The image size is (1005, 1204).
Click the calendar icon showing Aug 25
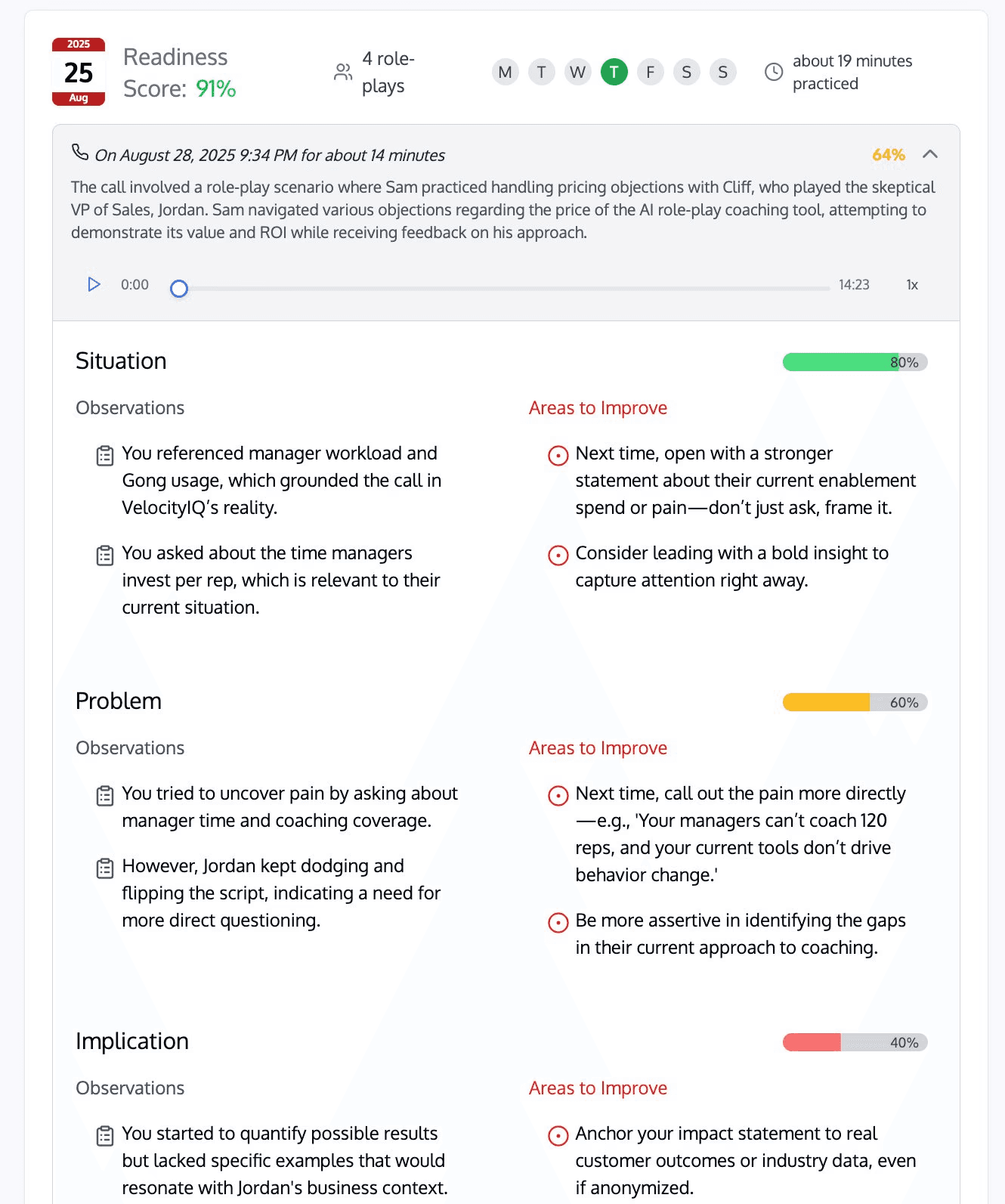[x=79, y=72]
